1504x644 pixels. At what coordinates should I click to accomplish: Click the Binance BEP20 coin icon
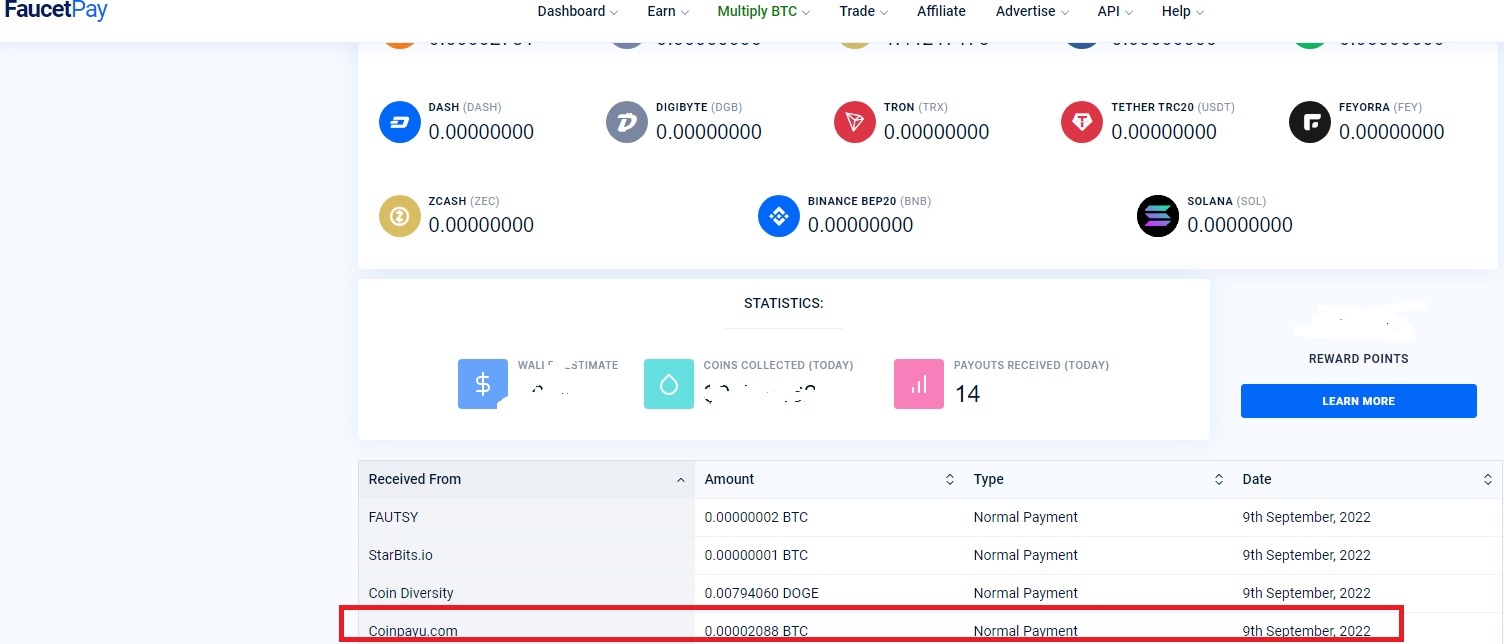click(779, 216)
